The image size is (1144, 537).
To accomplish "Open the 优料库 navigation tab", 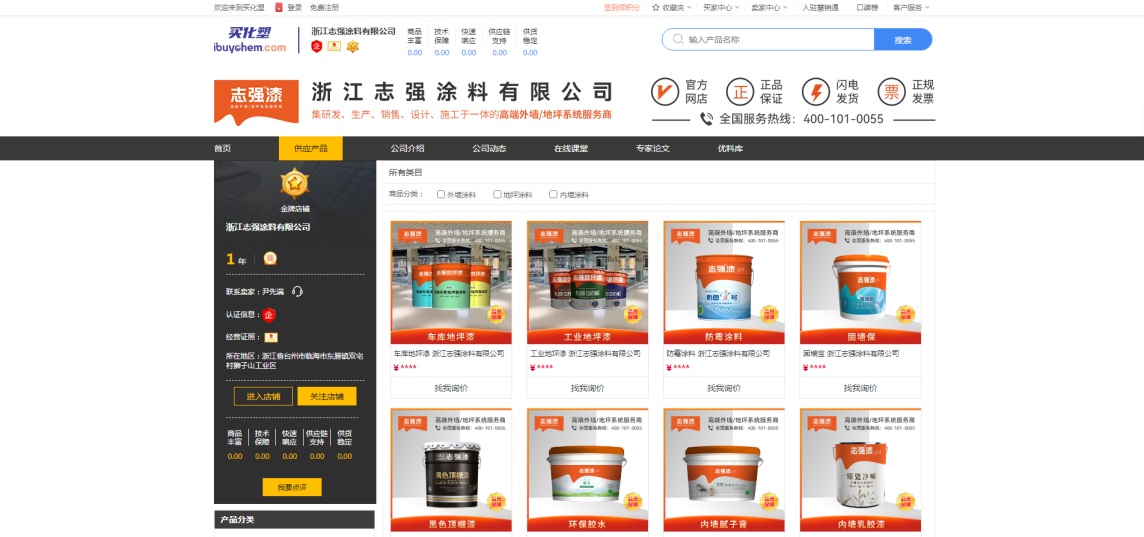I will [730, 148].
